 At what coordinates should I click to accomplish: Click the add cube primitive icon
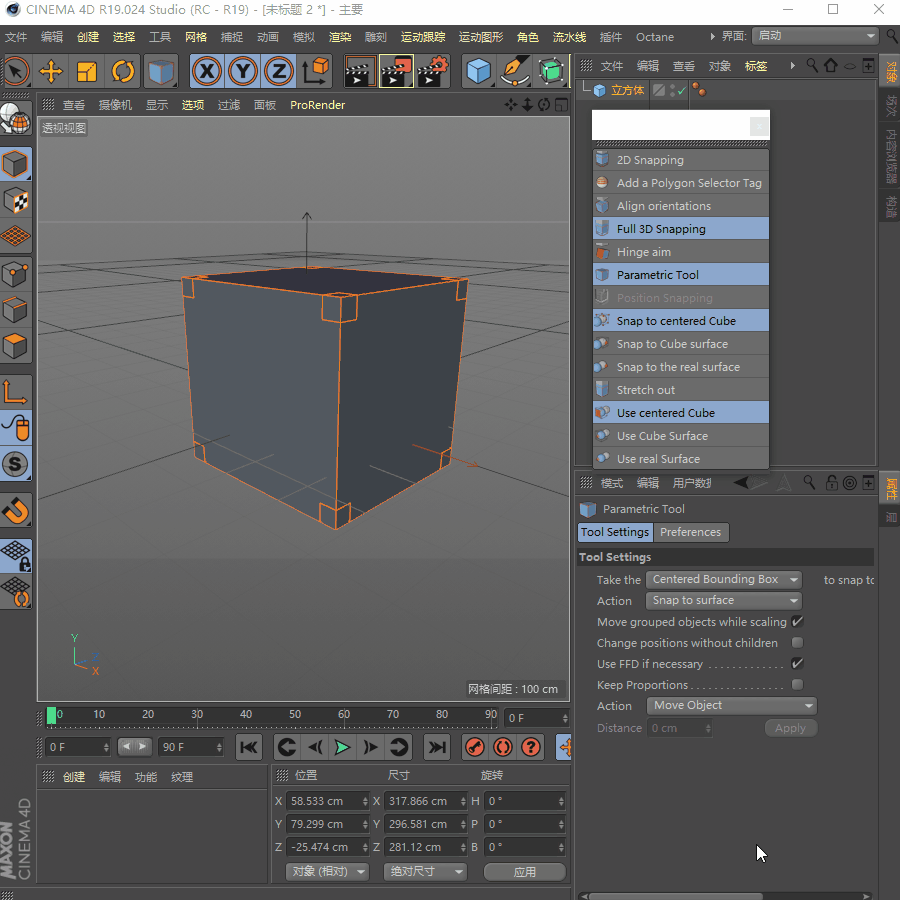point(480,71)
